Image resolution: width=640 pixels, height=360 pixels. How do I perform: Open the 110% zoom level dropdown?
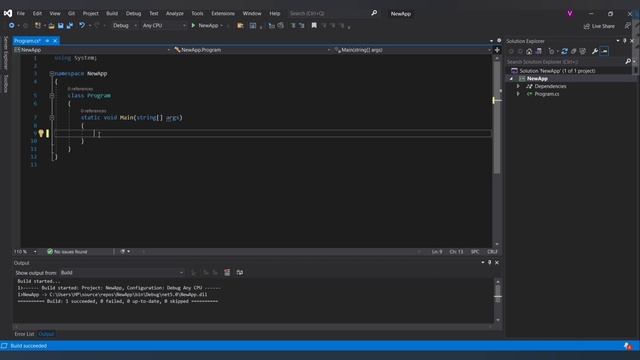[x=25, y=252]
